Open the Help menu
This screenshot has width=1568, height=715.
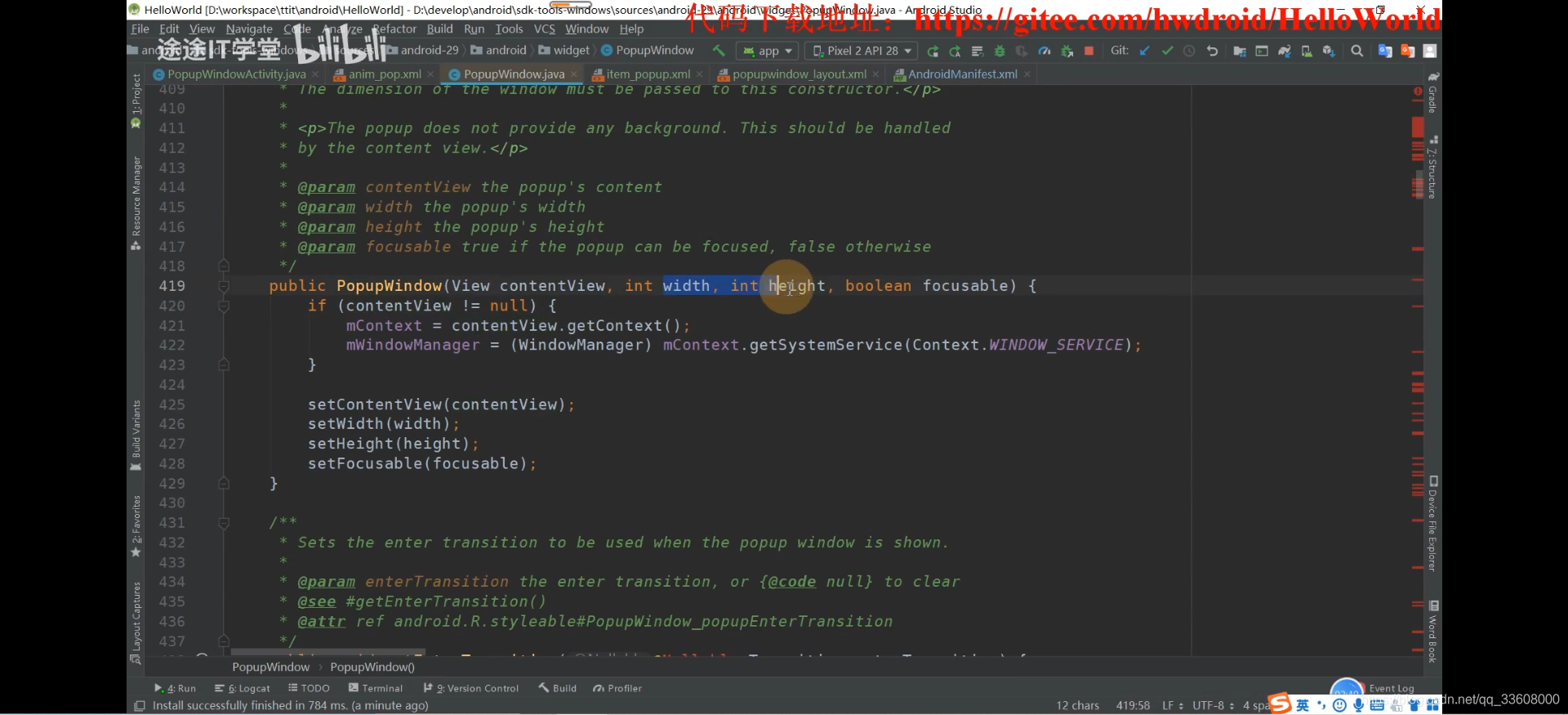(631, 29)
